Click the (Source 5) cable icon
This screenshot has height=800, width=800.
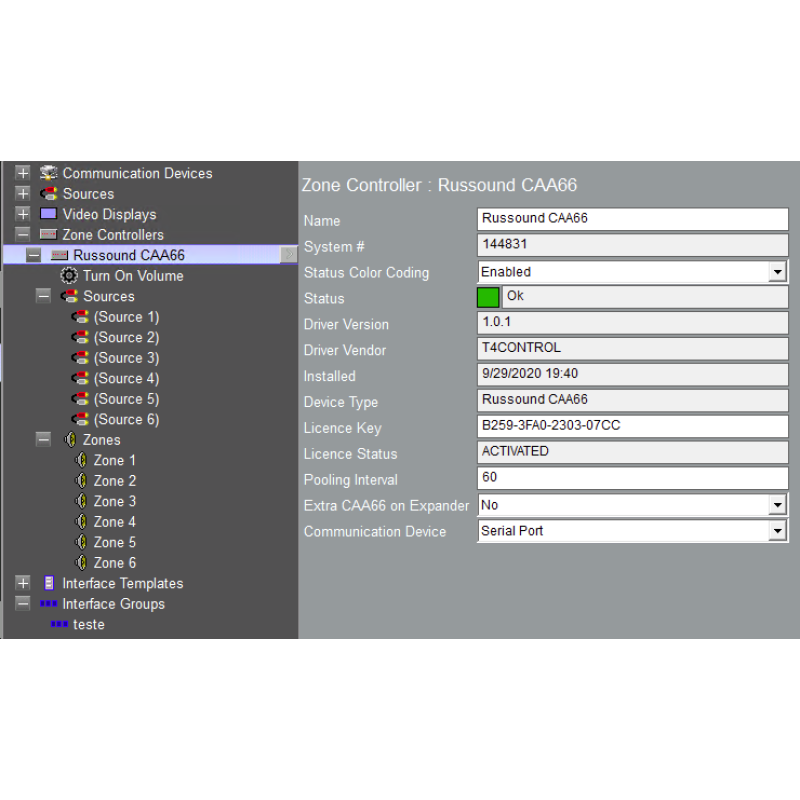(x=80, y=398)
